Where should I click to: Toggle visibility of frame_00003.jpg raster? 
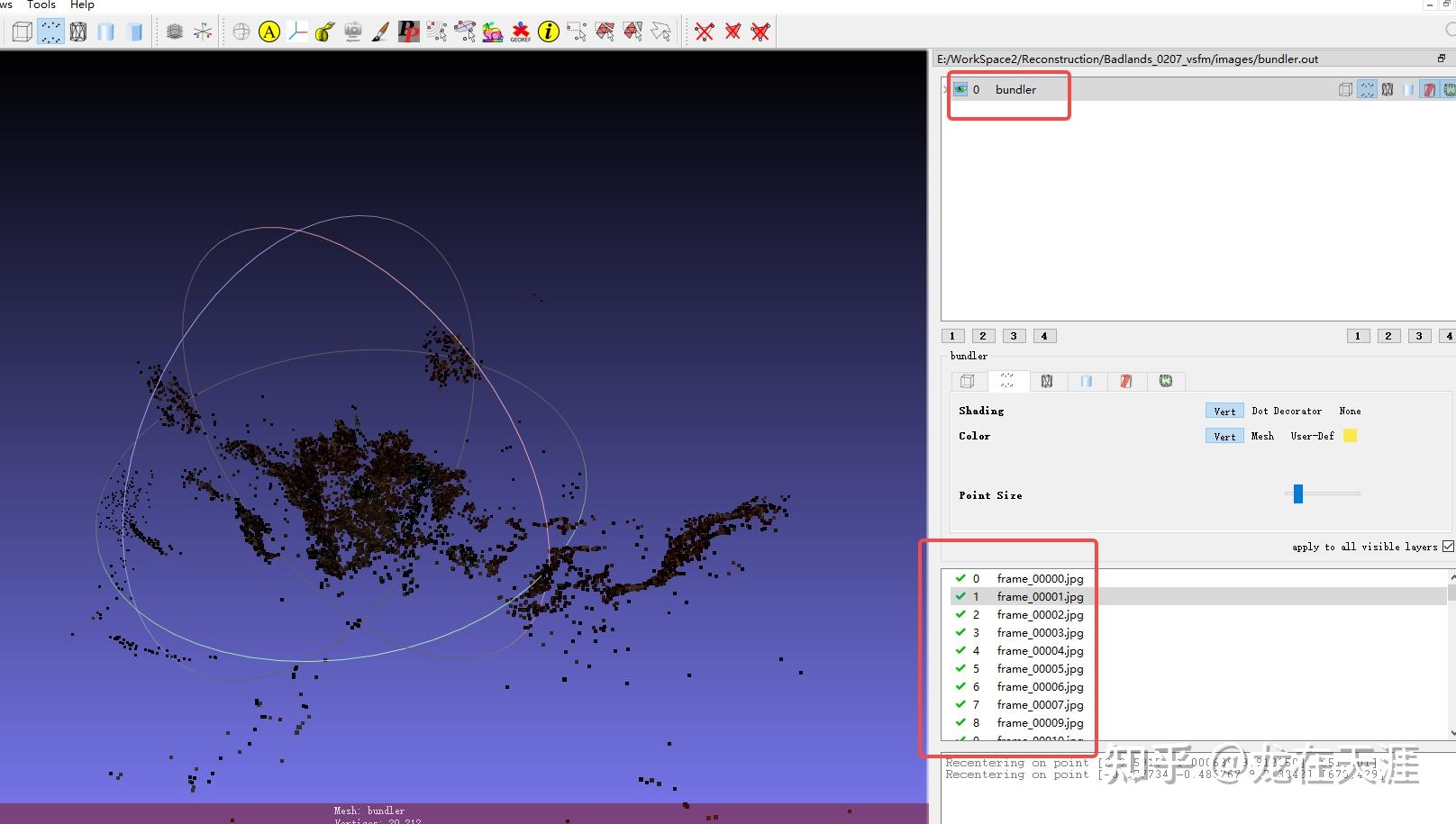click(960, 632)
